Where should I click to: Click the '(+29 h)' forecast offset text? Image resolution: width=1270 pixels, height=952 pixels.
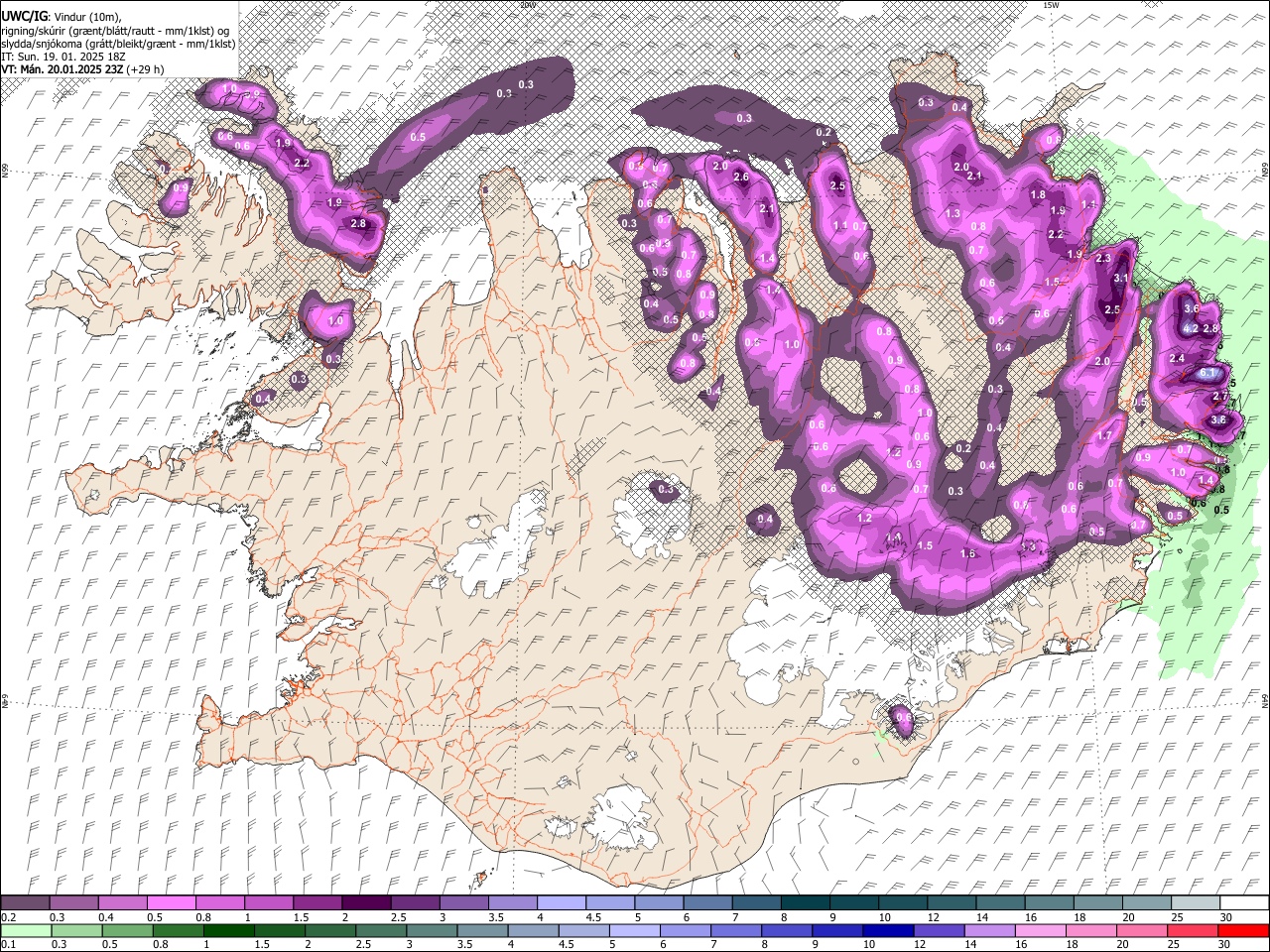145,69
